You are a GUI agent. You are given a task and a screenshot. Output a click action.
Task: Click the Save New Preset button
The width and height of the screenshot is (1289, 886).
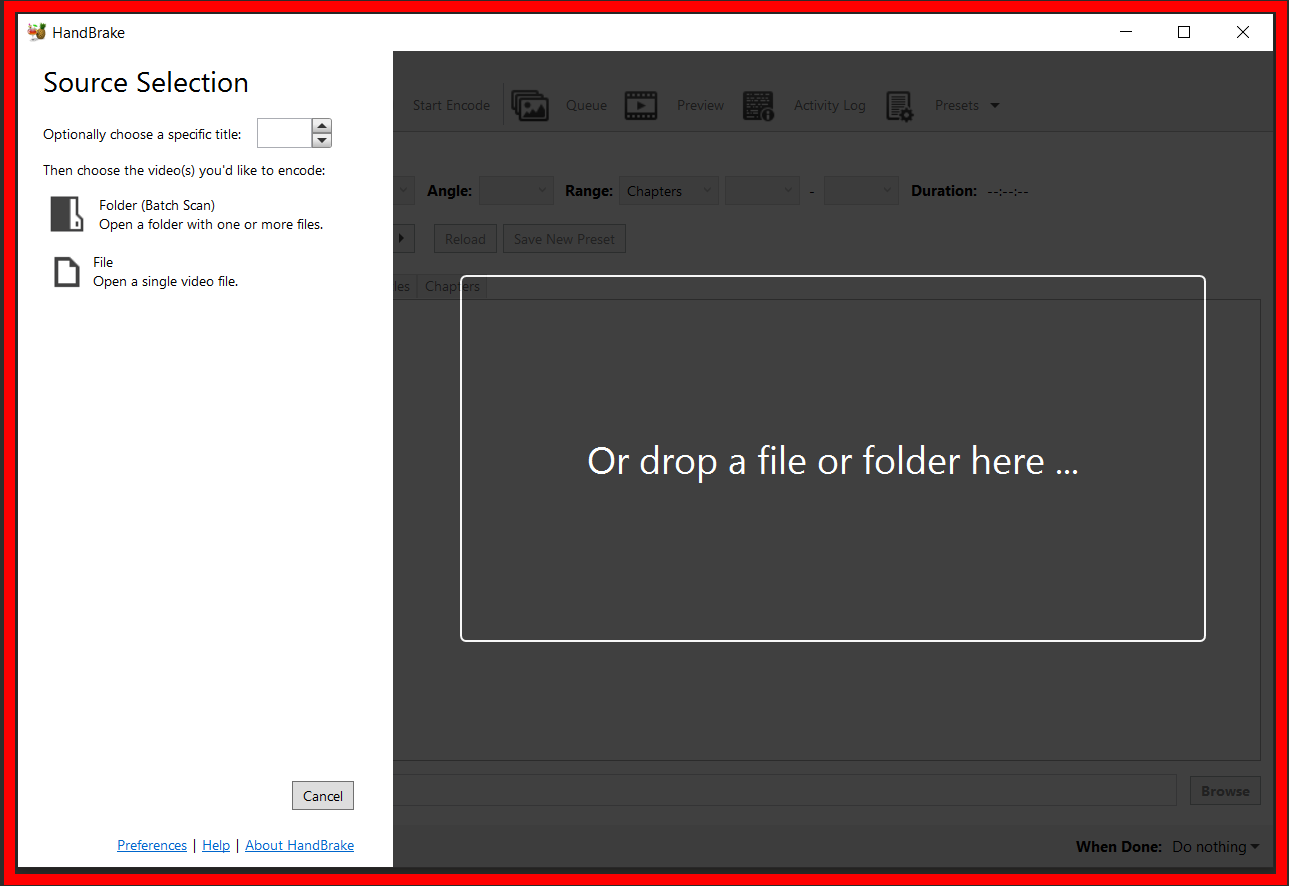pyautogui.click(x=564, y=238)
